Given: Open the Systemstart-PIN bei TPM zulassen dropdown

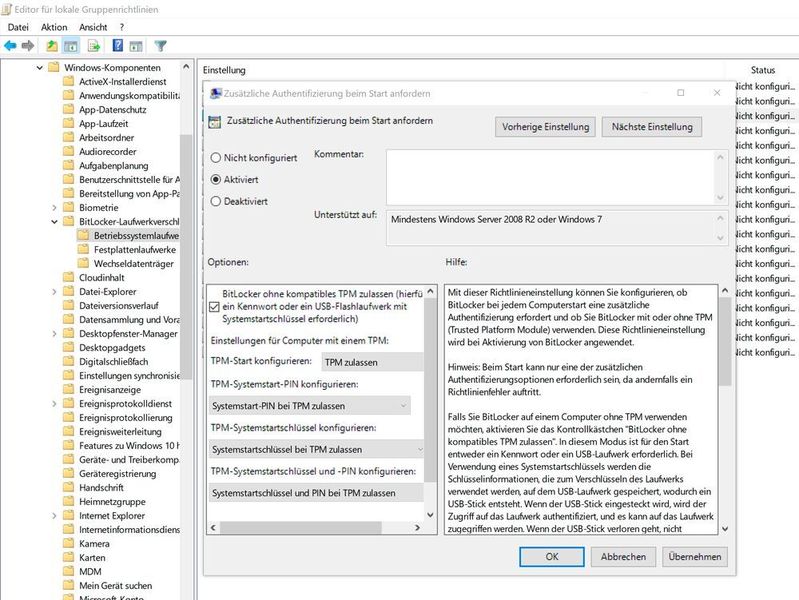Looking at the screenshot, I should coord(310,406).
